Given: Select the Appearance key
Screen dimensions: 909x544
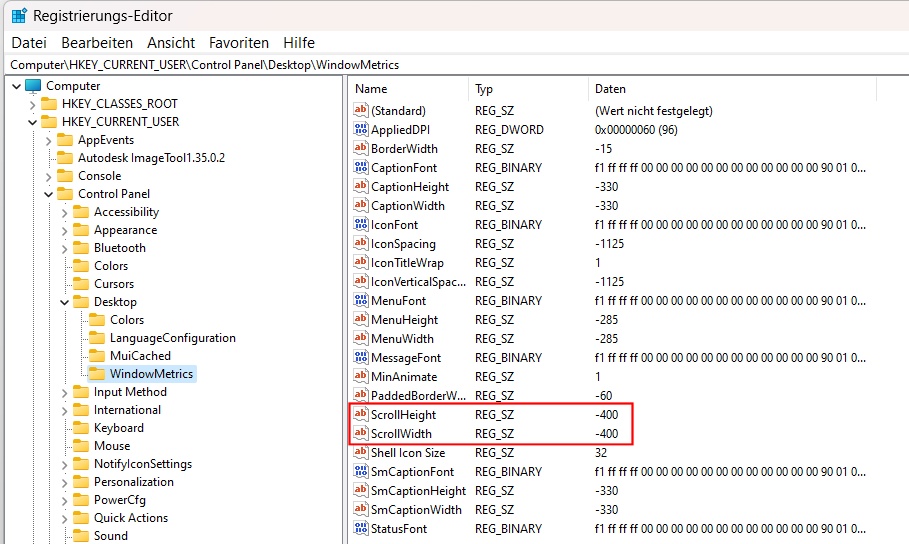Looking at the screenshot, I should pos(125,230).
